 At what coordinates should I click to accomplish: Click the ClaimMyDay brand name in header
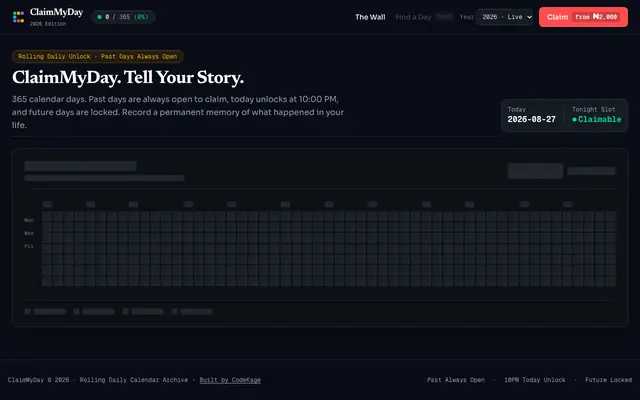tap(56, 12)
